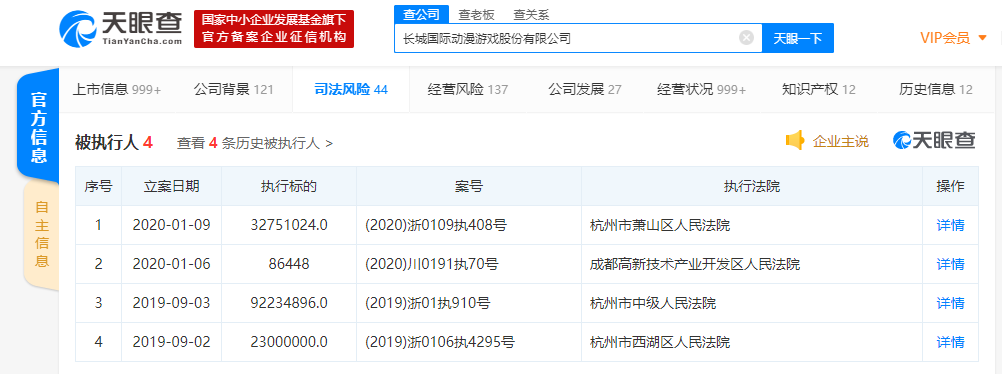Click the 企业主说 link
This screenshot has height=374, width=1002.
tap(840, 142)
